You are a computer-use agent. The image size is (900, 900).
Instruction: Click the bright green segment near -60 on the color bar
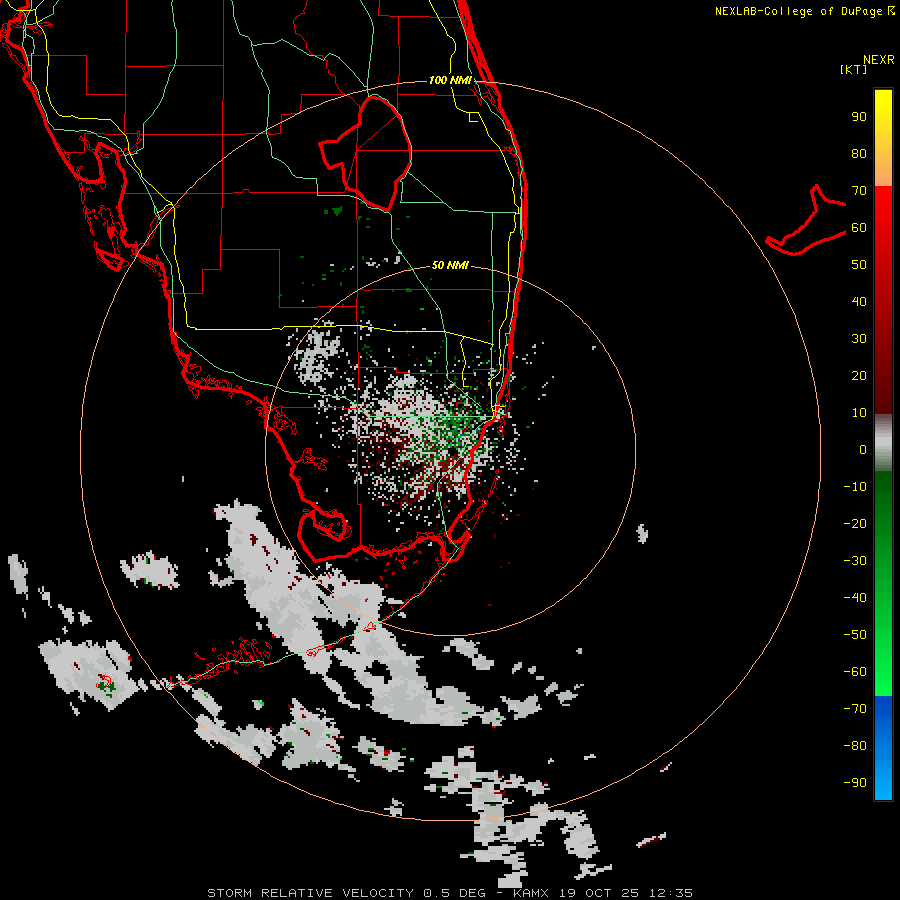click(x=883, y=677)
